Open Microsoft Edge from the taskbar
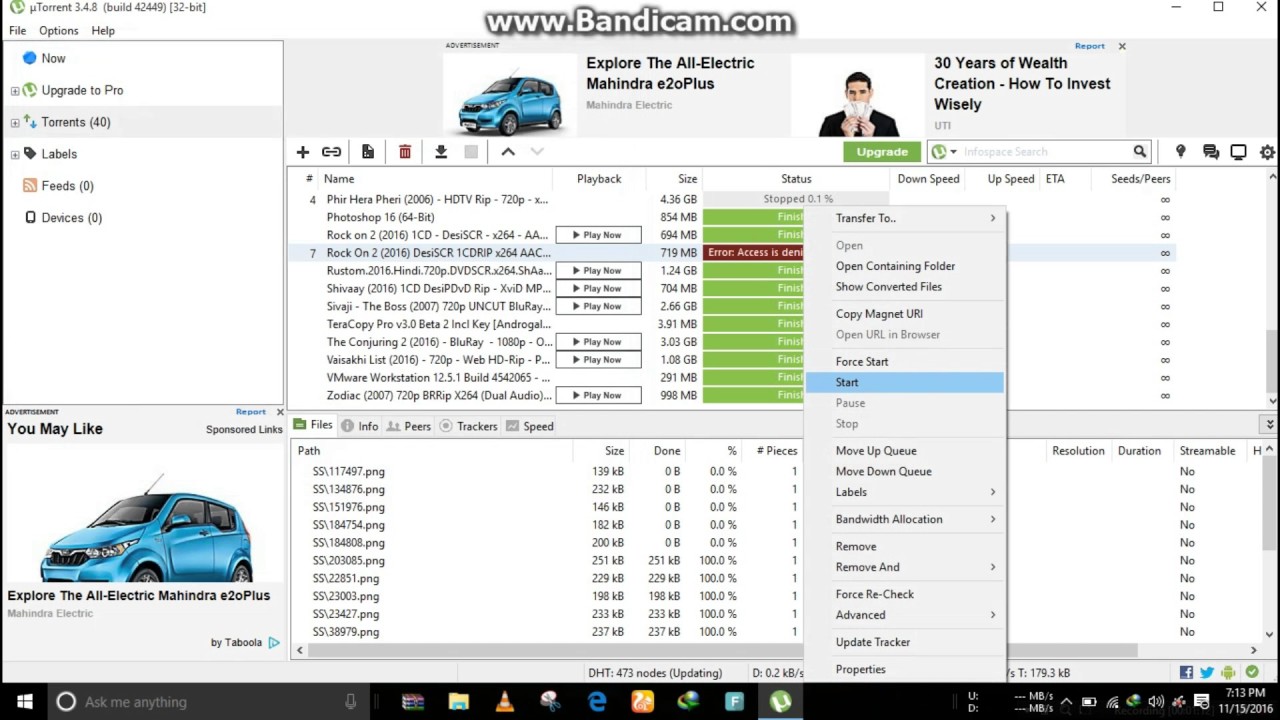Viewport: 1280px width, 720px height. (597, 702)
